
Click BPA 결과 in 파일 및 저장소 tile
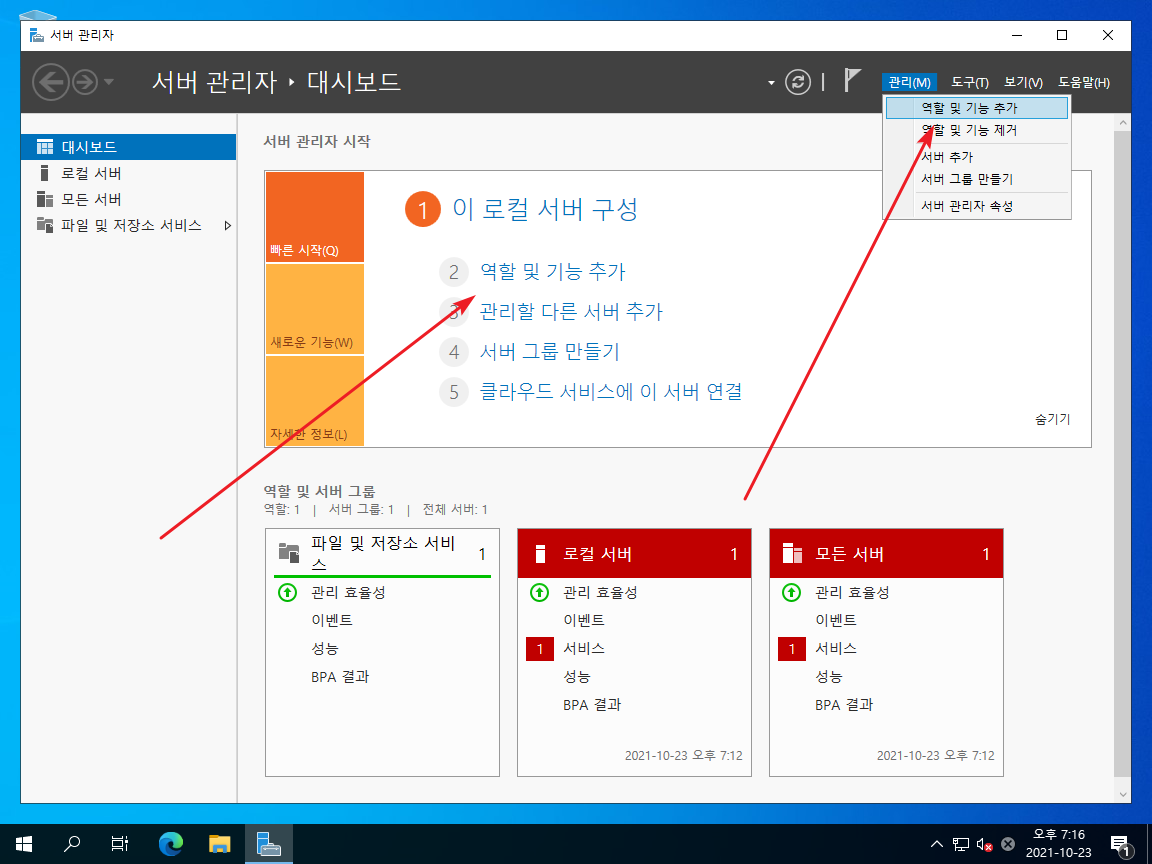tap(340, 677)
